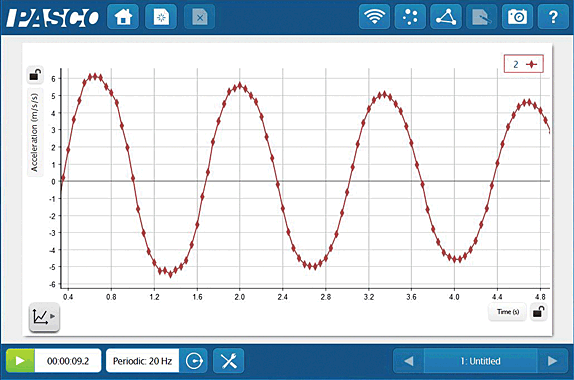The height and width of the screenshot is (380, 574).
Task: Toggle the y-axis scale lock
Action: (35, 75)
